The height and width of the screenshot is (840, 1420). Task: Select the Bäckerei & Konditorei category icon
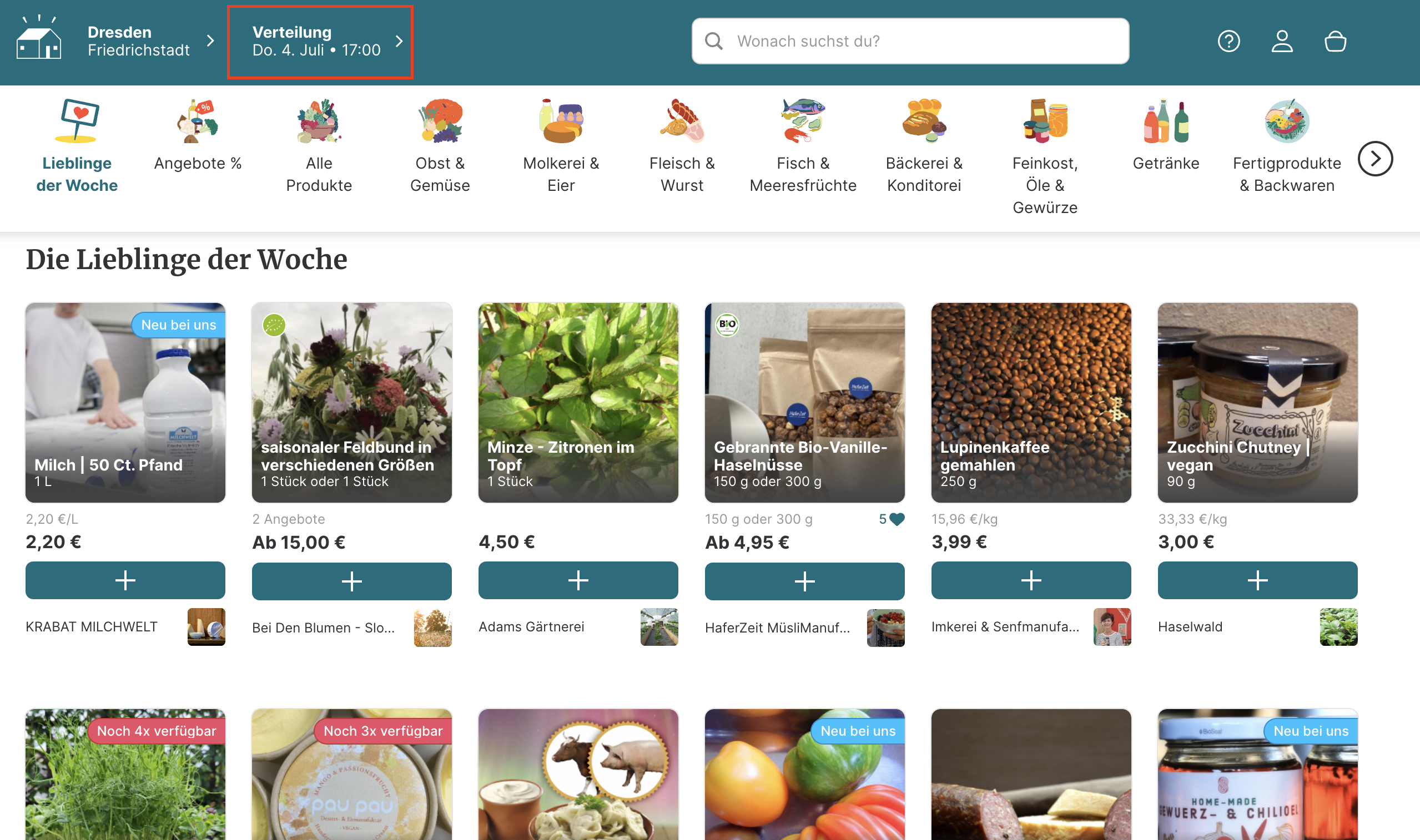coord(924,120)
